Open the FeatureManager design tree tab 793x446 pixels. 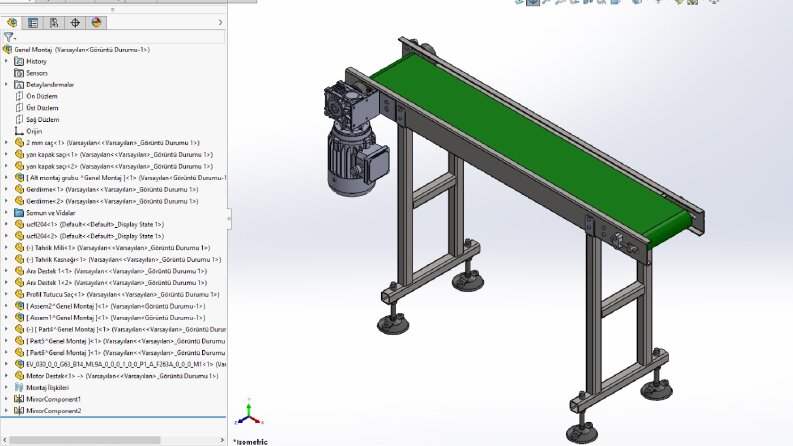pyautogui.click(x=12, y=23)
